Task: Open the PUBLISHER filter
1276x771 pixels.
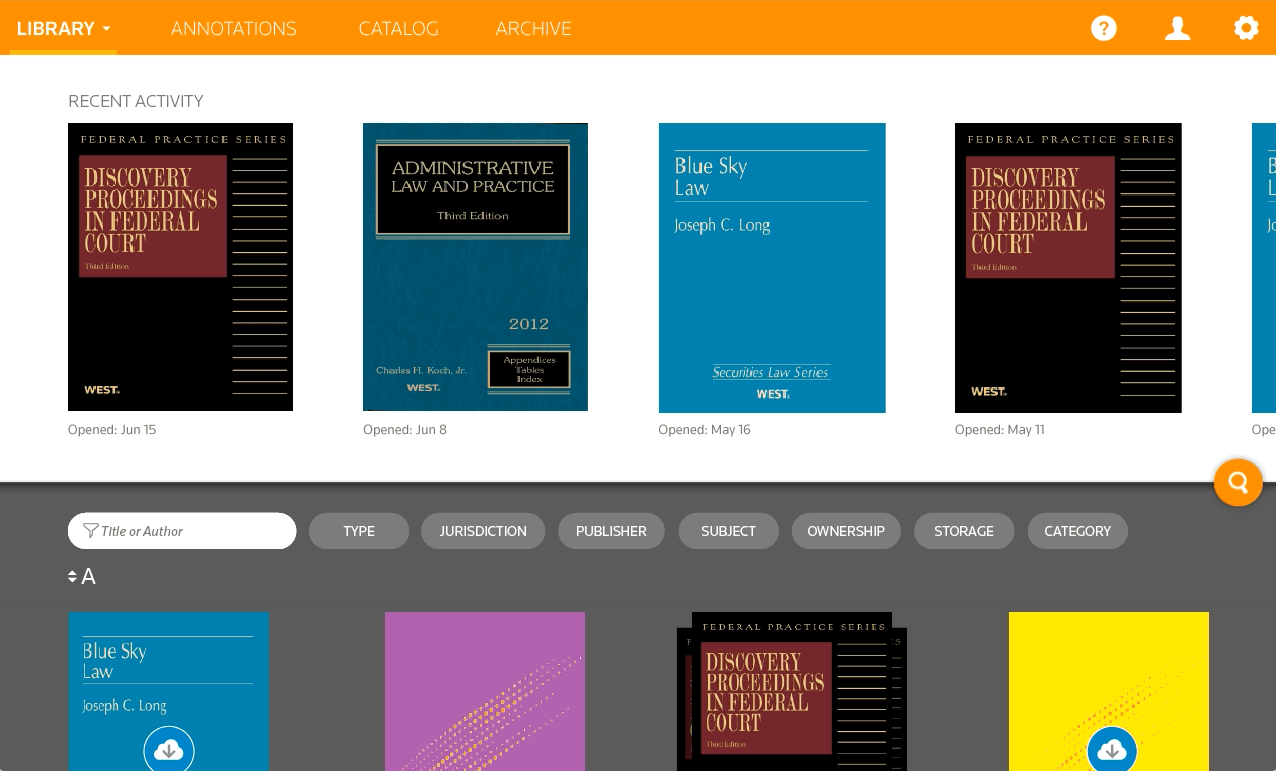Action: click(611, 531)
